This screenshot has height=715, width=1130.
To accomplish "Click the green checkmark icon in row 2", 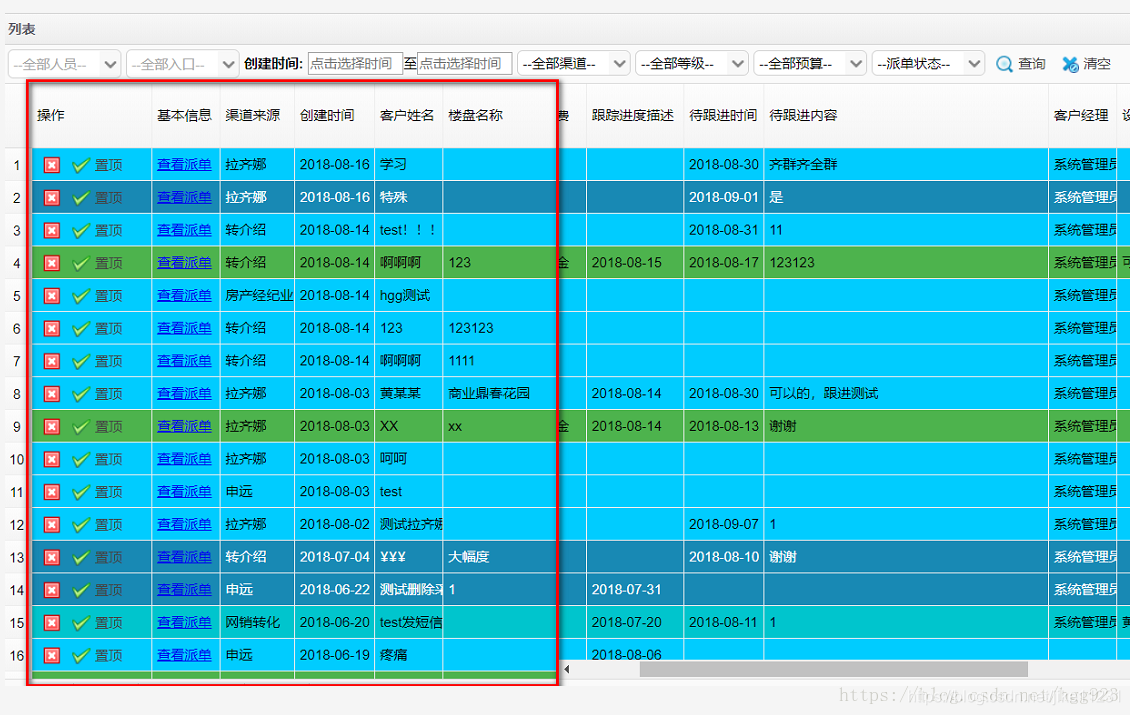I will (81, 197).
